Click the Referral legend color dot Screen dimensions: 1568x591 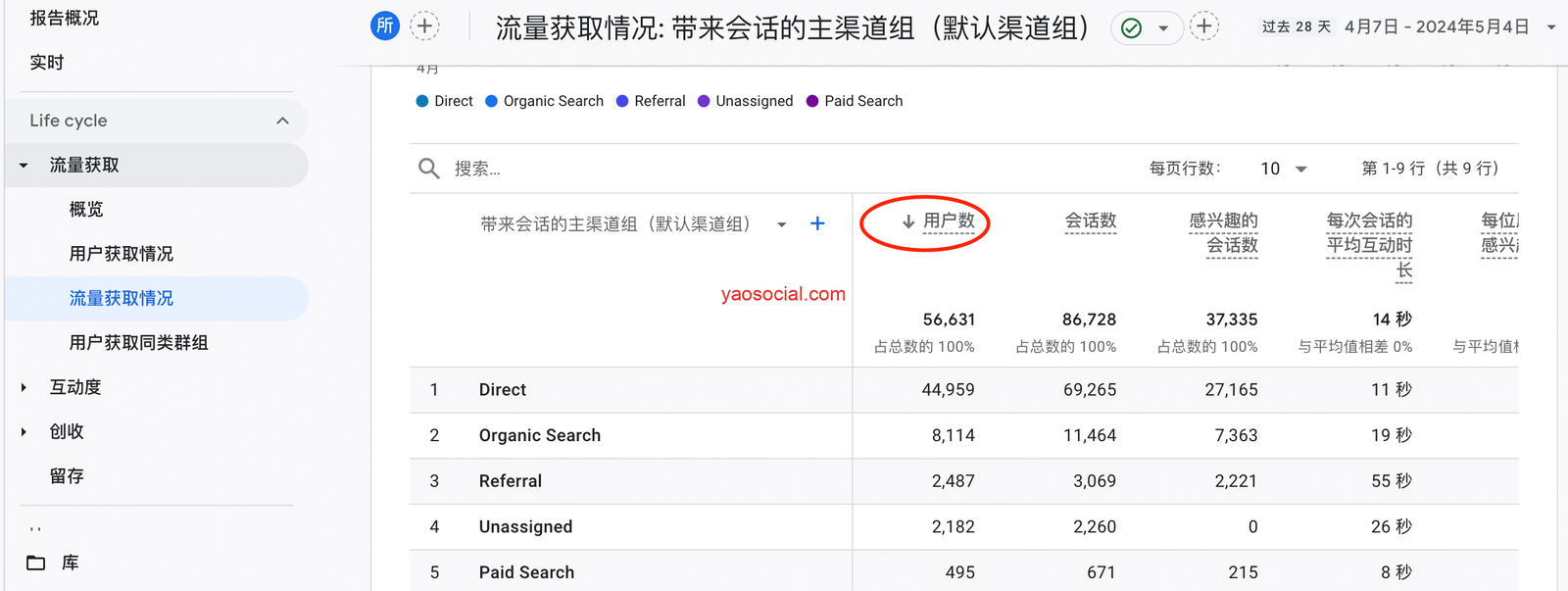(x=622, y=101)
